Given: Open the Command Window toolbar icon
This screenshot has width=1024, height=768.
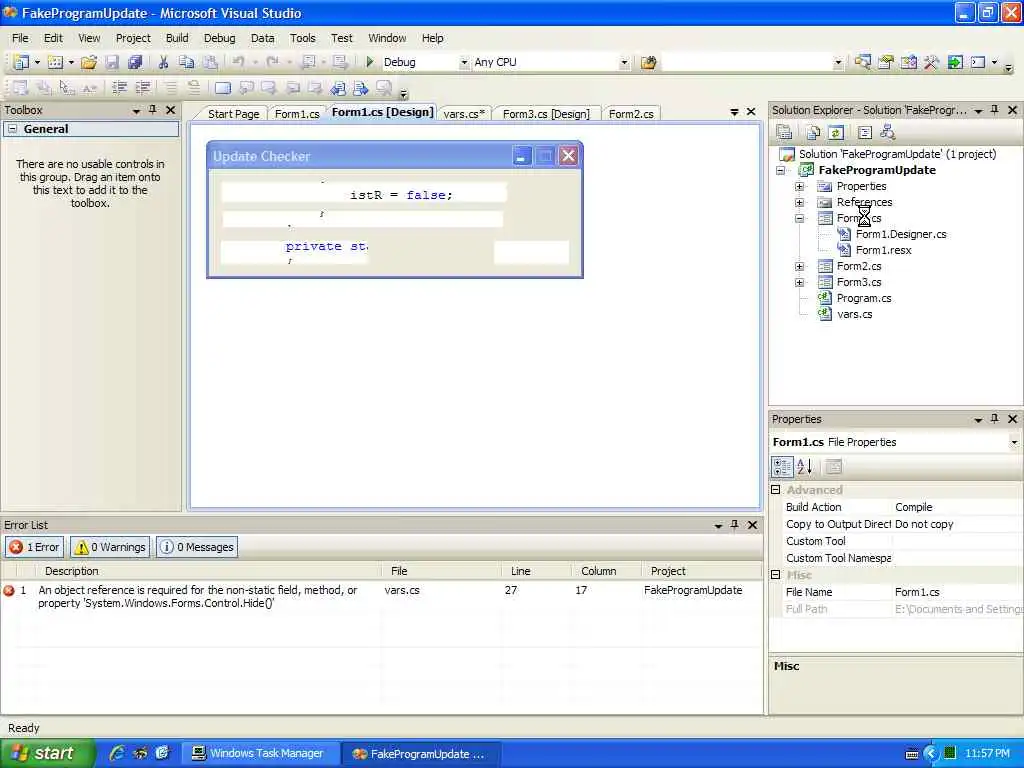Looking at the screenshot, I should click(x=978, y=63).
